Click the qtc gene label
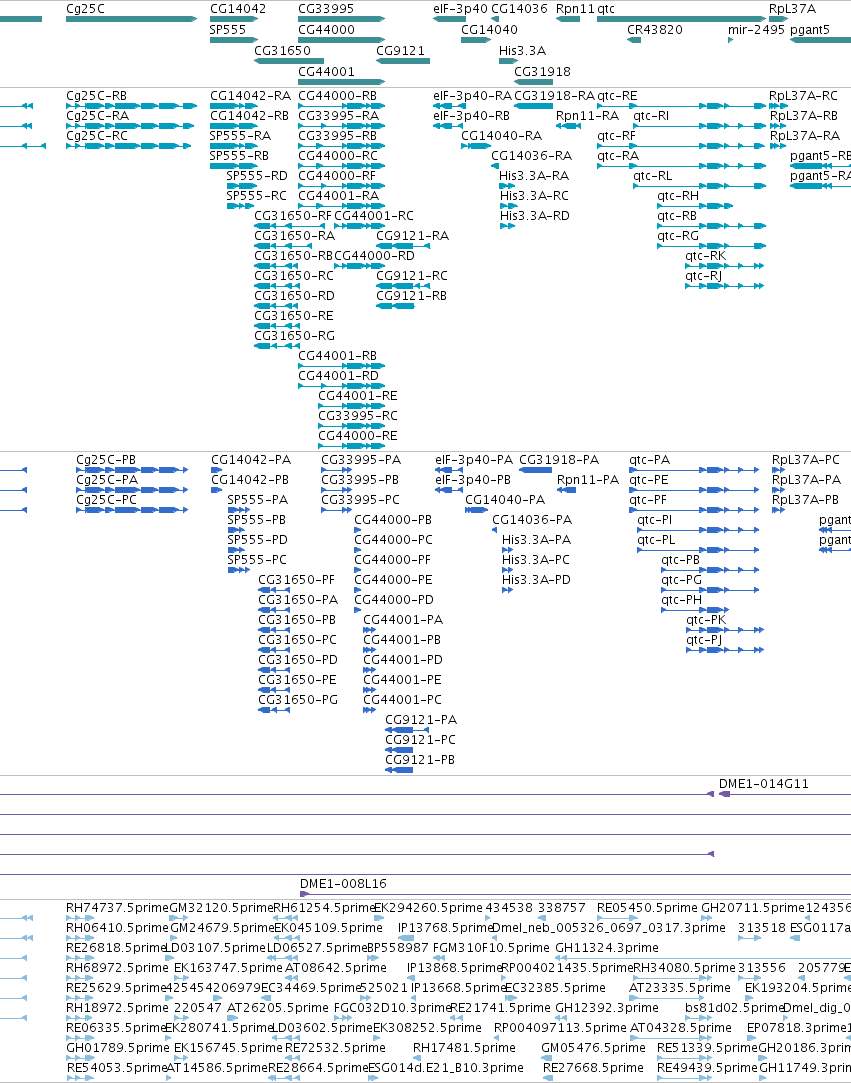 click(x=606, y=9)
